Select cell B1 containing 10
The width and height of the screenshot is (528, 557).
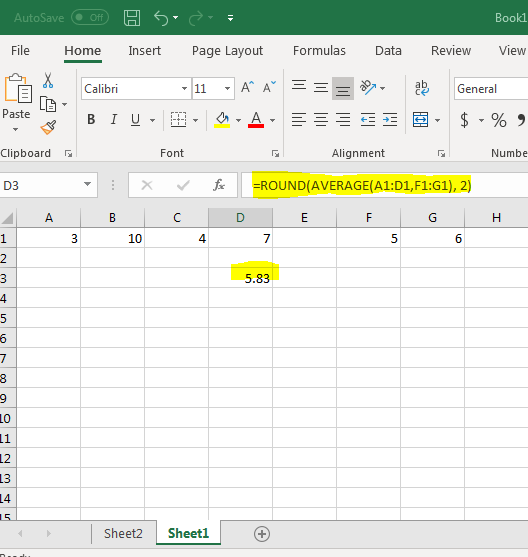tap(113, 238)
